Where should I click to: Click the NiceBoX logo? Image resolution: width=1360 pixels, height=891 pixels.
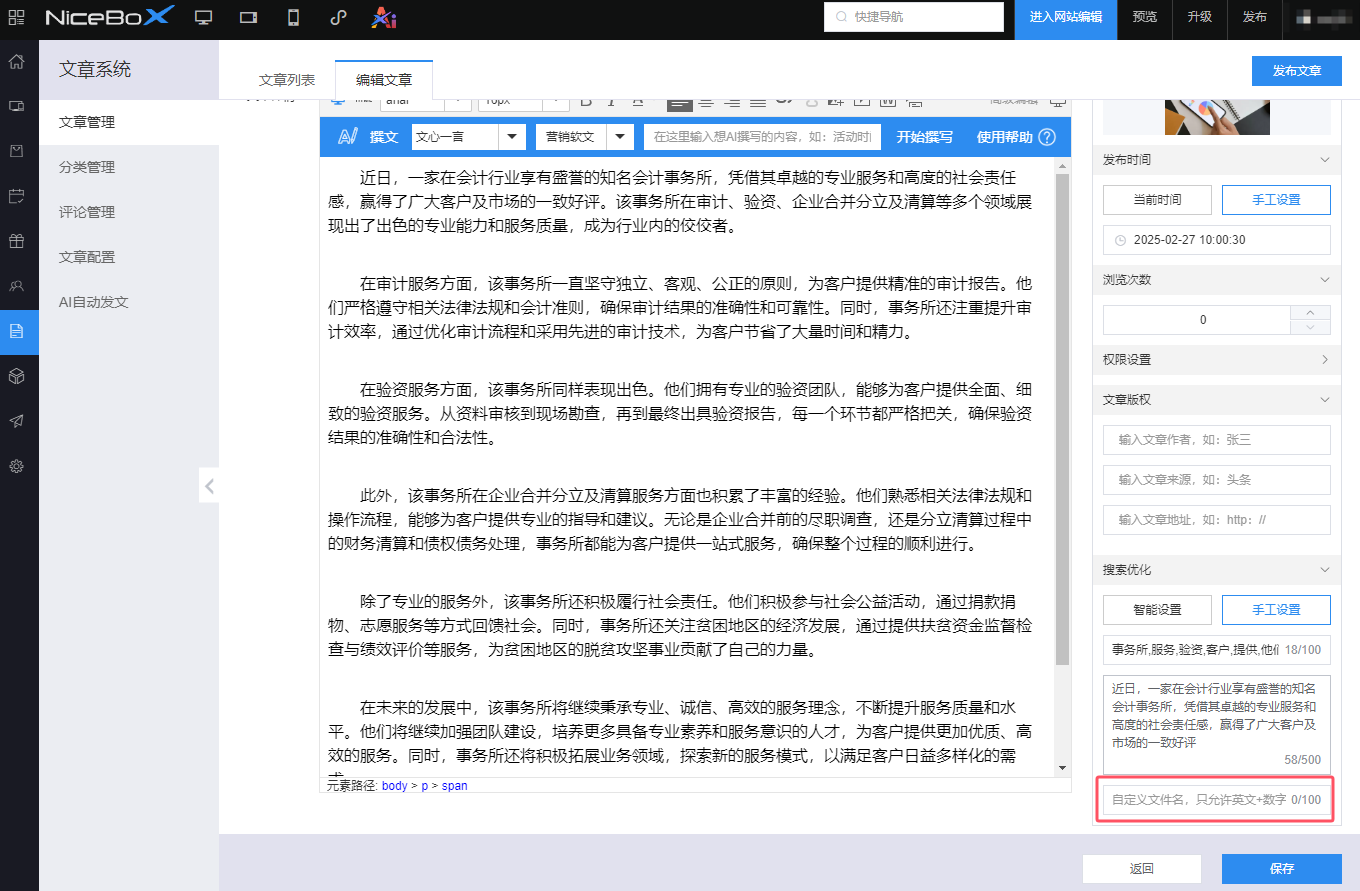pos(110,17)
